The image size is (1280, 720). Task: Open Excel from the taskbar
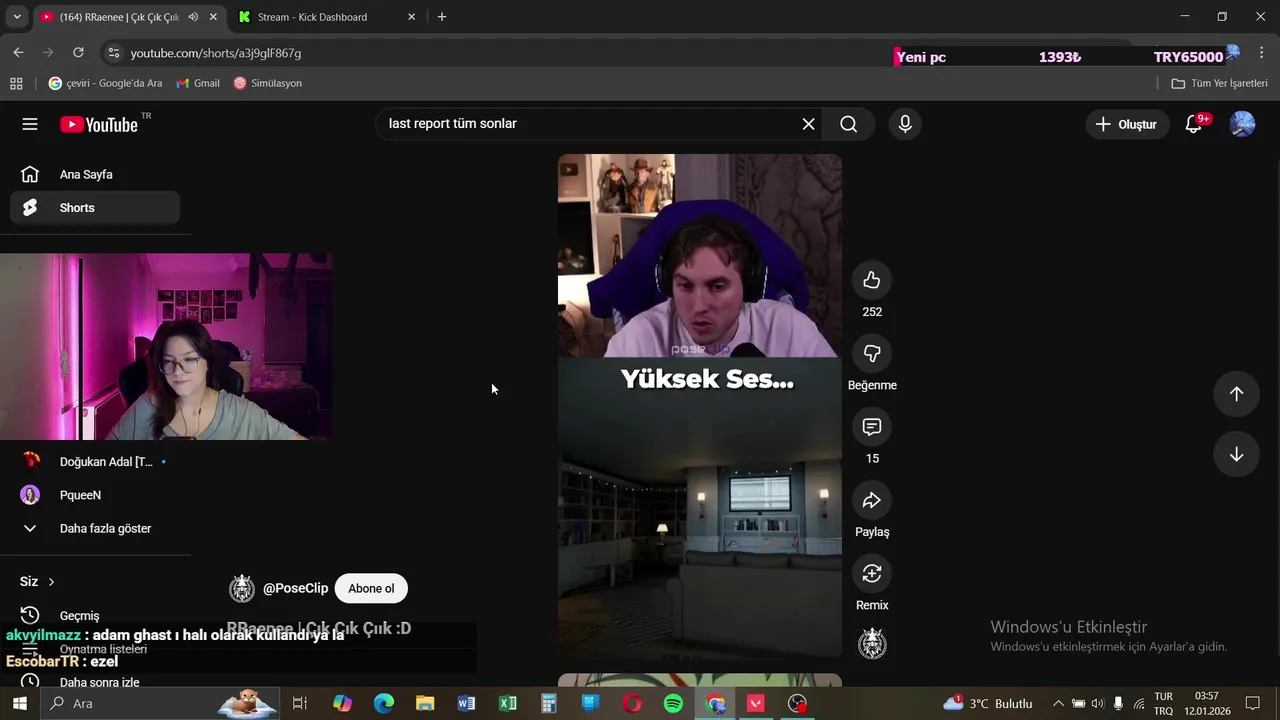click(507, 703)
